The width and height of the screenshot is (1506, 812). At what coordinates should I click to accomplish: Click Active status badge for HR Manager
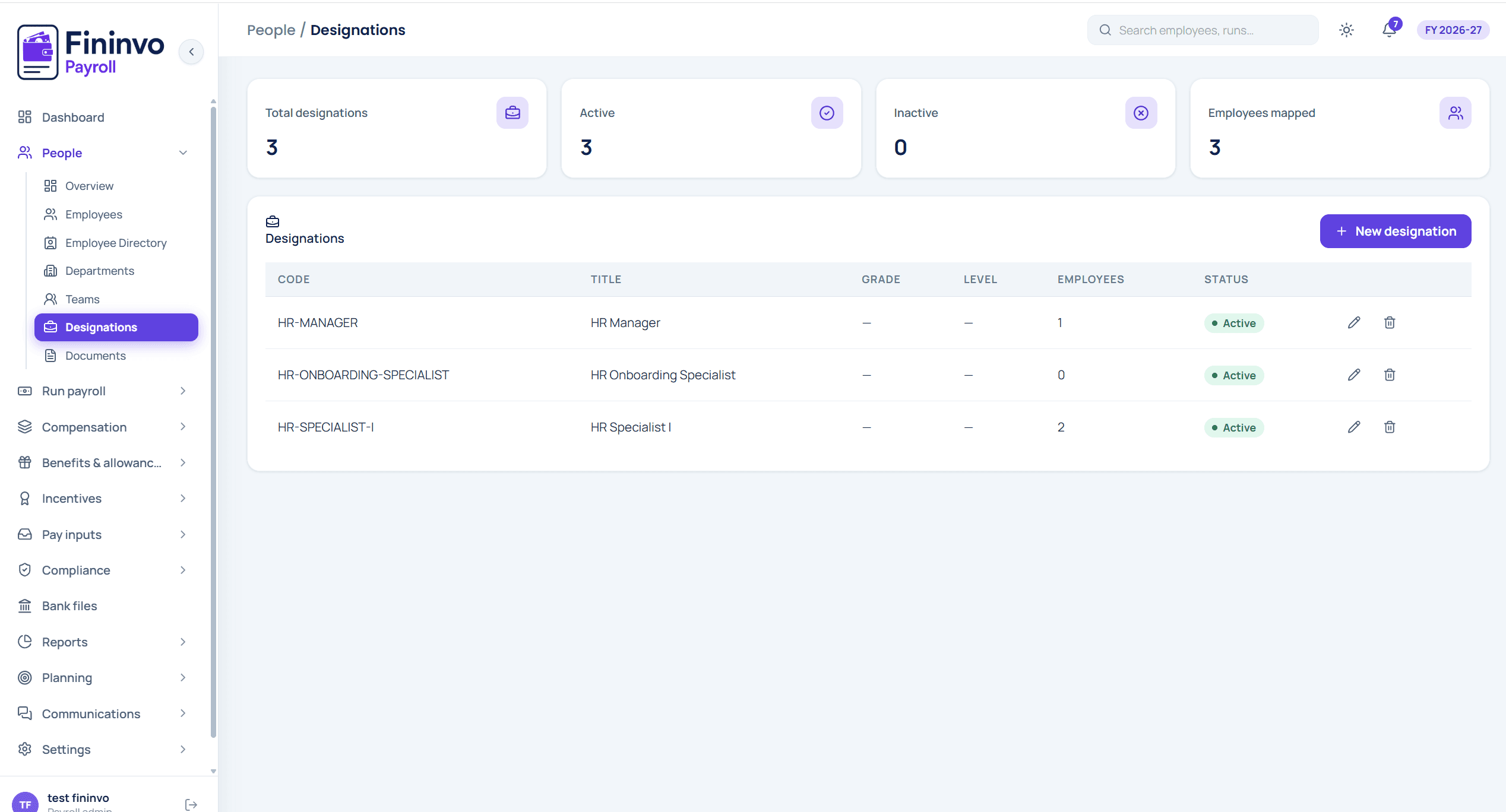(x=1234, y=323)
